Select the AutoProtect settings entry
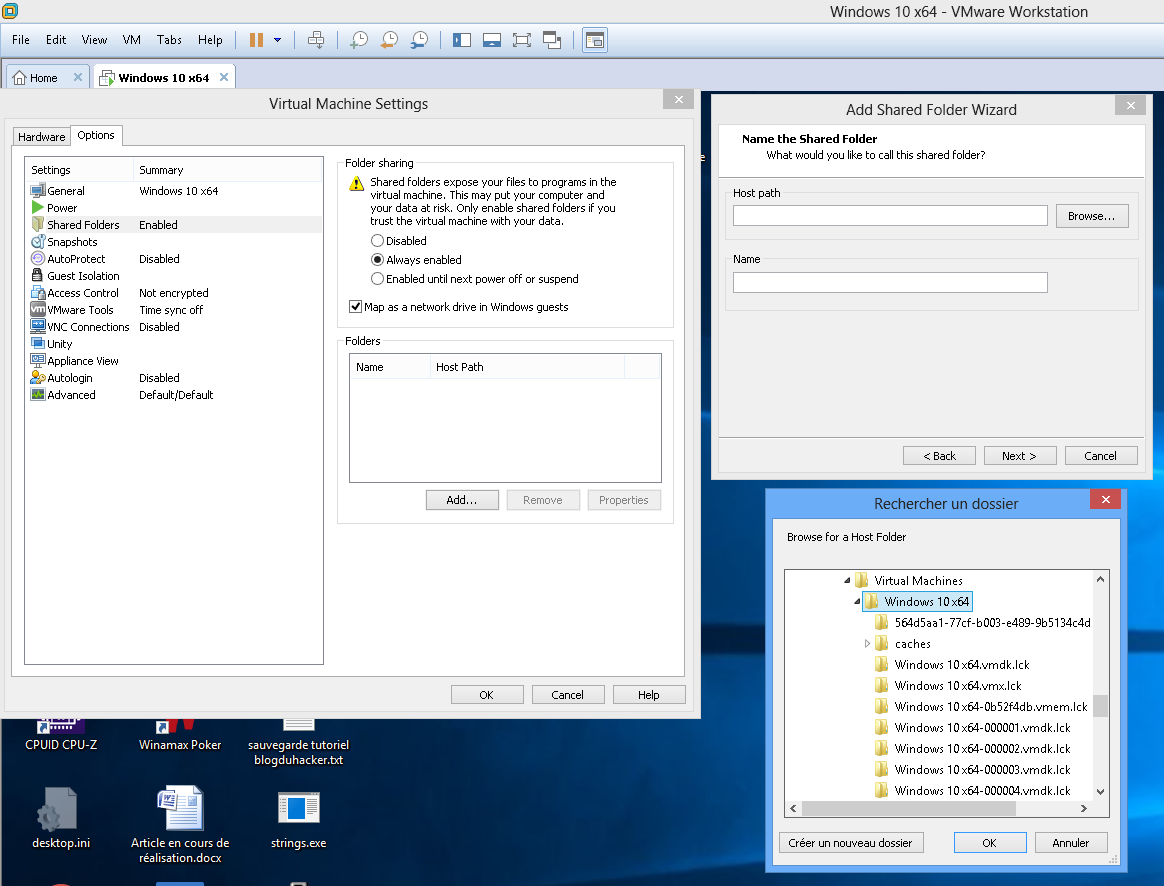 click(x=174, y=259)
